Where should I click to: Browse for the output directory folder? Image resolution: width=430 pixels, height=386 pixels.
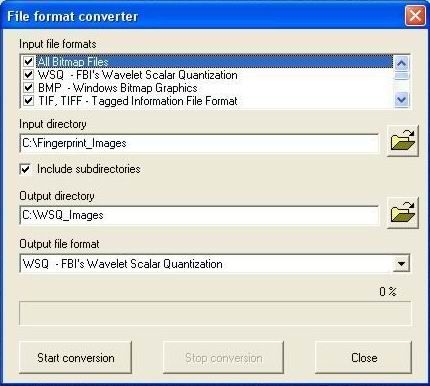403,213
